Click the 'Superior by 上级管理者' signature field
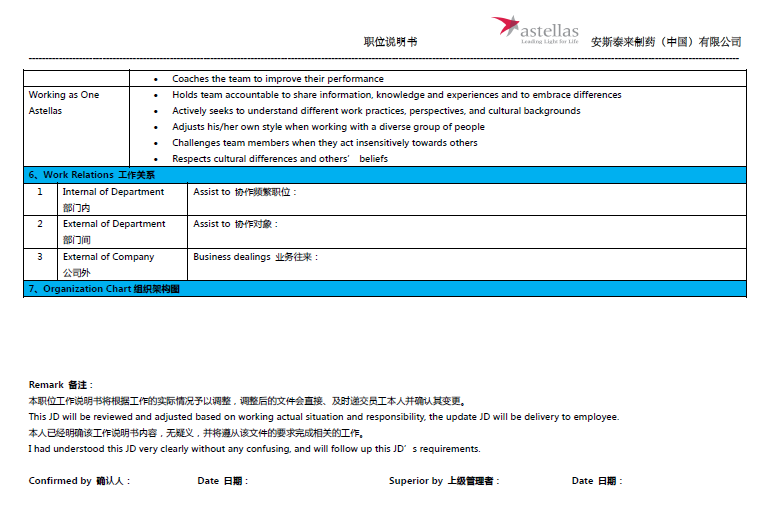The height and width of the screenshot is (527, 758). click(444, 481)
